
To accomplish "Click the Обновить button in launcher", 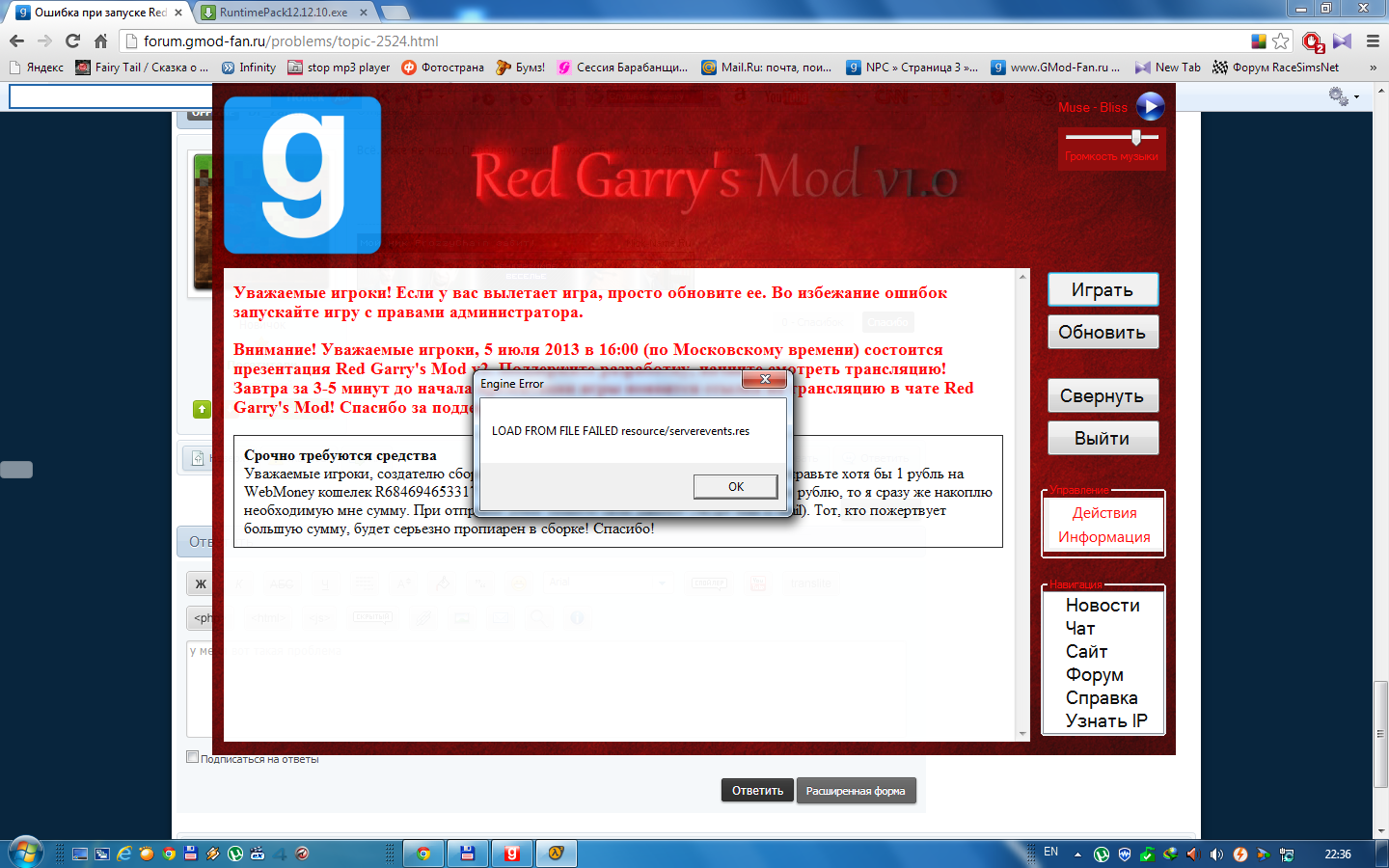I will pos(1103,333).
